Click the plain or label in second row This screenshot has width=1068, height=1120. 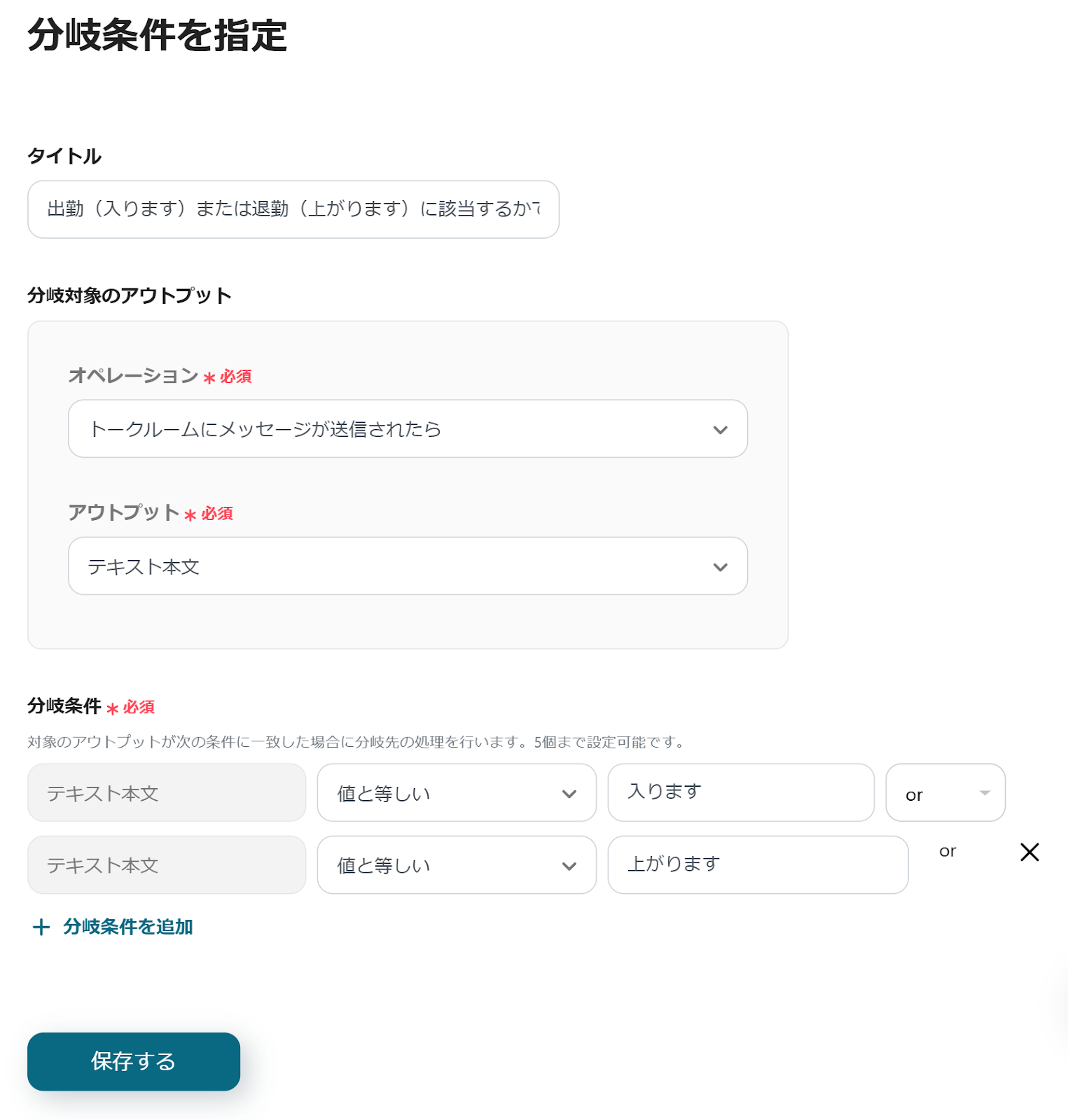coord(948,851)
